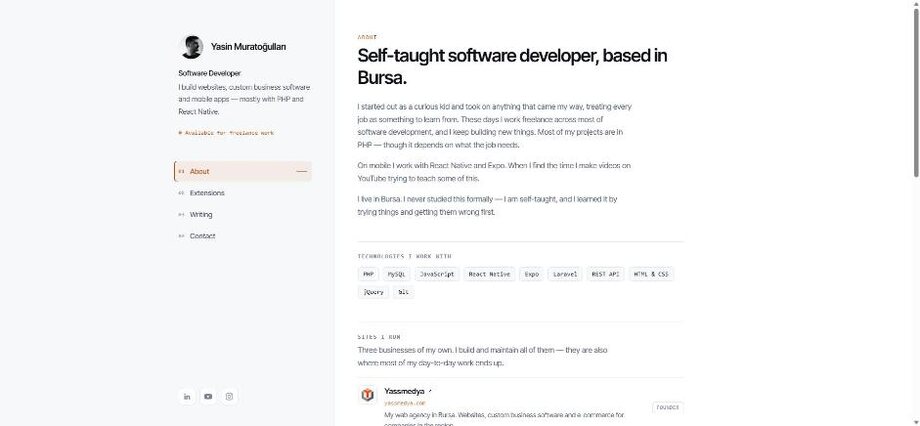The width and height of the screenshot is (920, 426).
Task: Click the external arrow next to Yassmedya
Action: click(430, 391)
